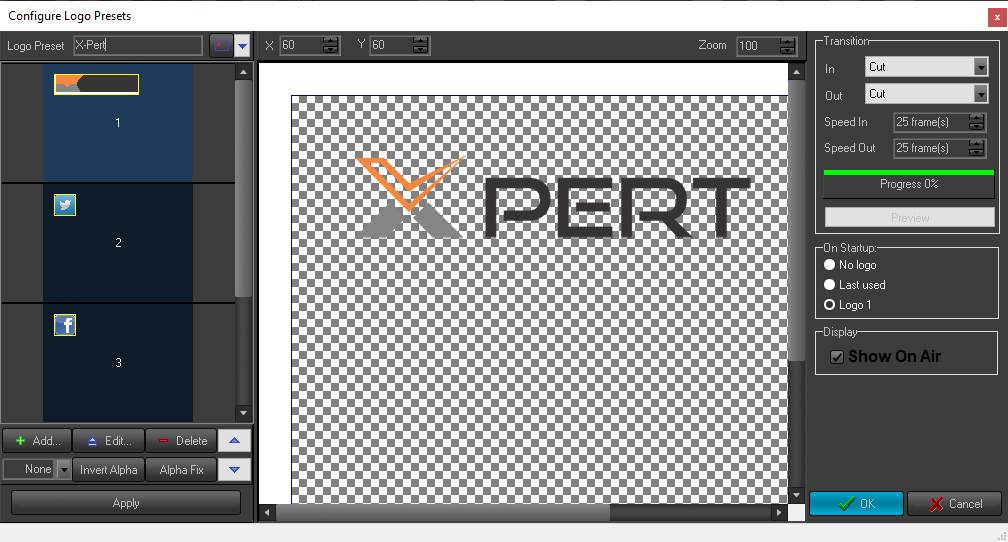Close the Configure Logo Presets dialog
1008x542 pixels.
click(x=997, y=17)
